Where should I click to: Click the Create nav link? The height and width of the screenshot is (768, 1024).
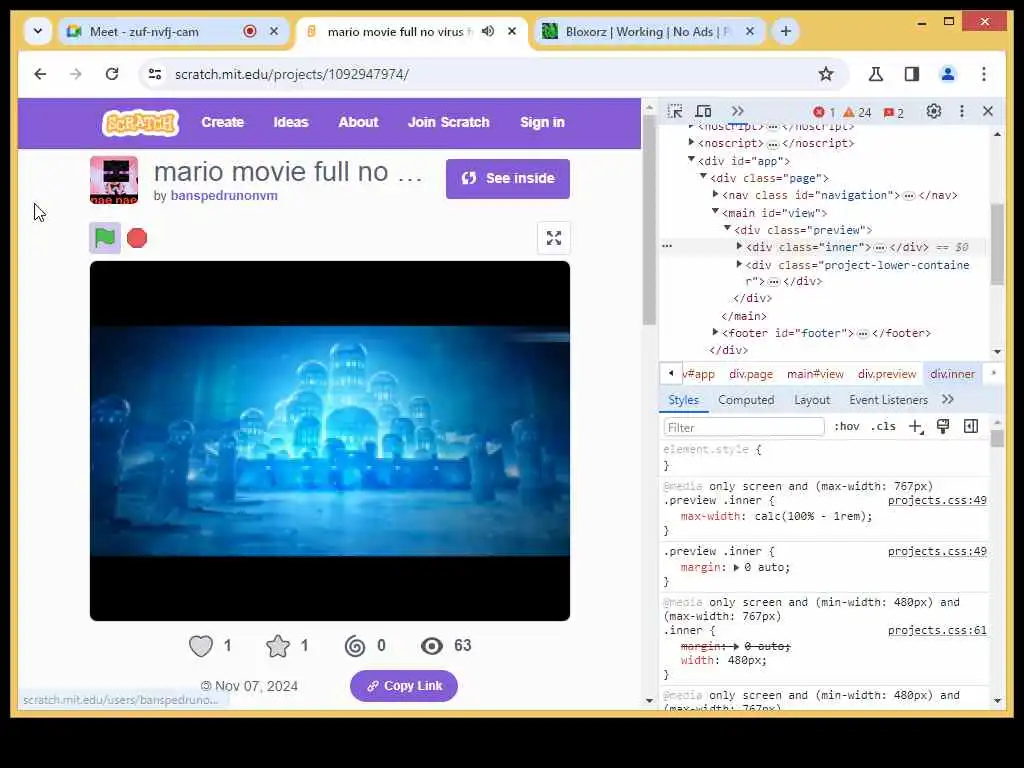pos(223,123)
